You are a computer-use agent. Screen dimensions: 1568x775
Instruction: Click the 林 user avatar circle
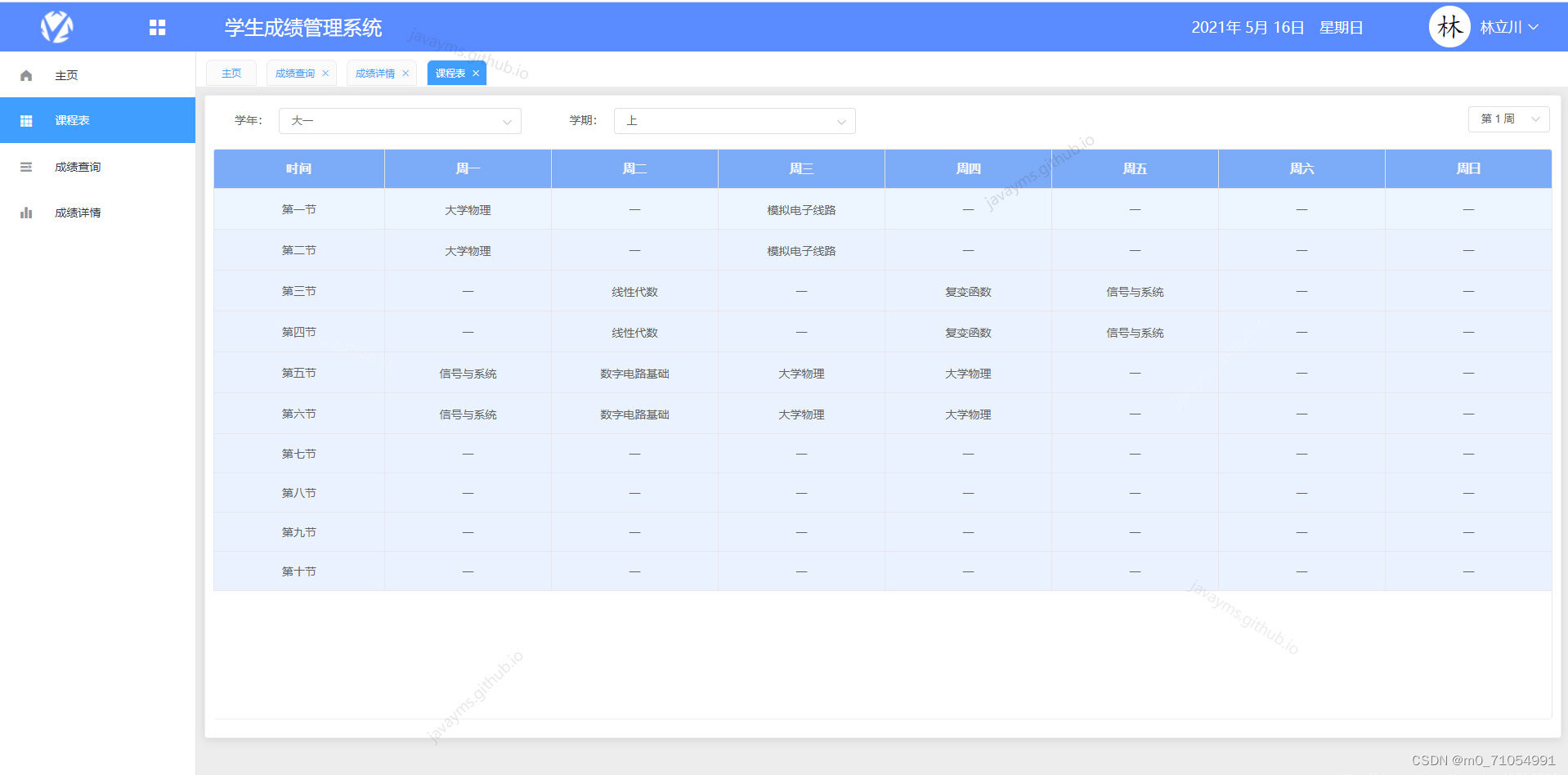[x=1449, y=26]
